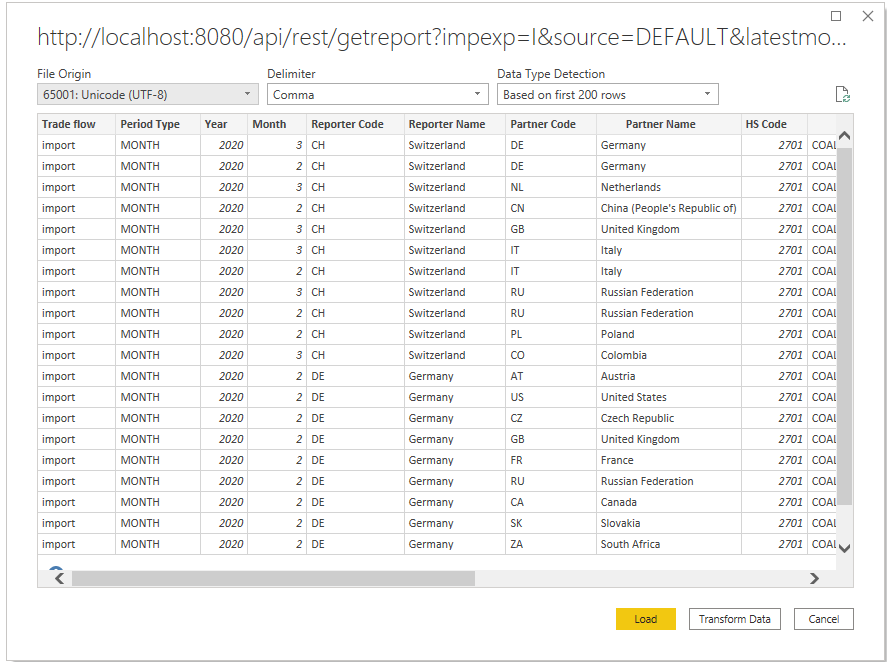Open the Data Type Detection dropdown
Viewport: 887px width, 662px height.
tap(608, 94)
